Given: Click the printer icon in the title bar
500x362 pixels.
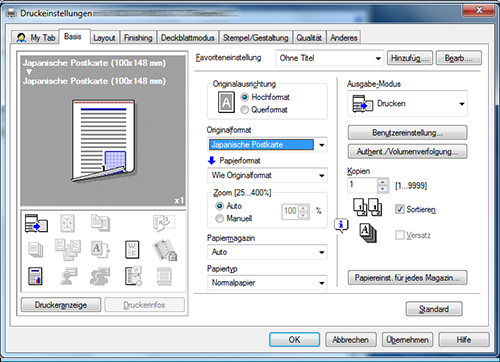Looking at the screenshot, I should click(11, 14).
